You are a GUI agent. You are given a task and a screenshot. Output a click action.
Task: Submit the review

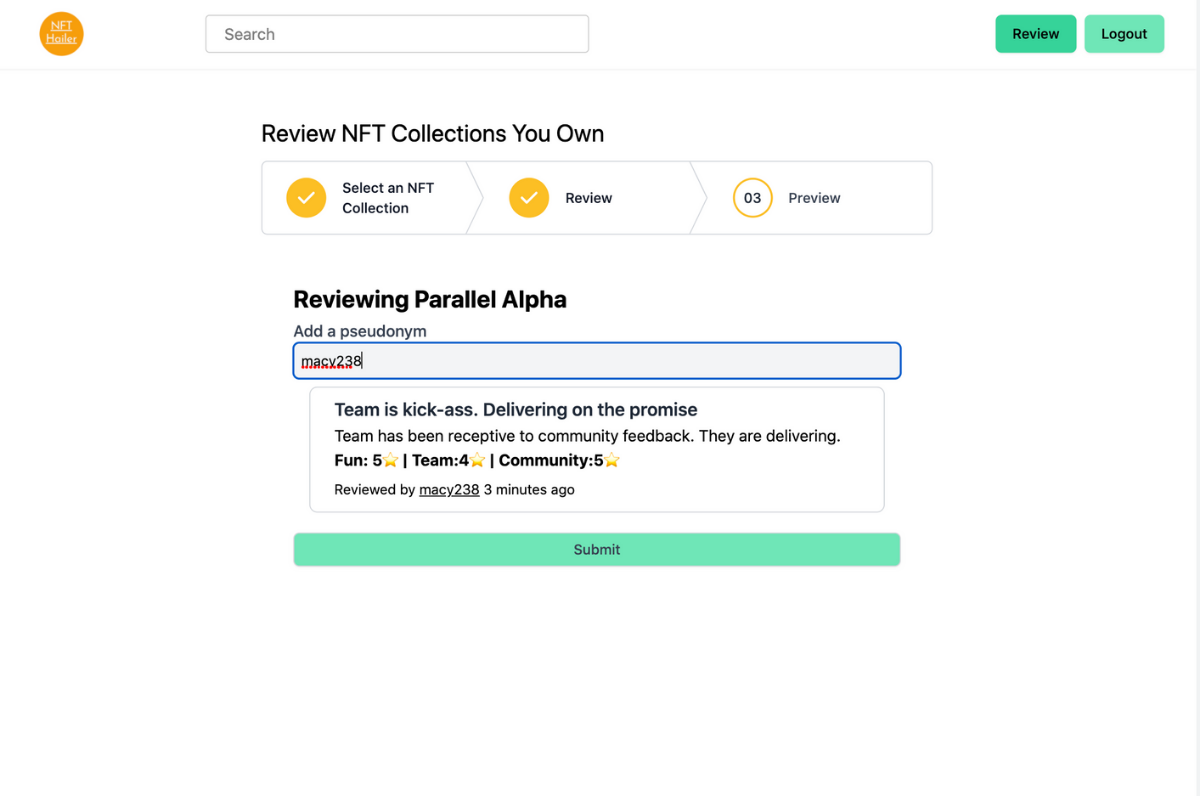pos(597,549)
